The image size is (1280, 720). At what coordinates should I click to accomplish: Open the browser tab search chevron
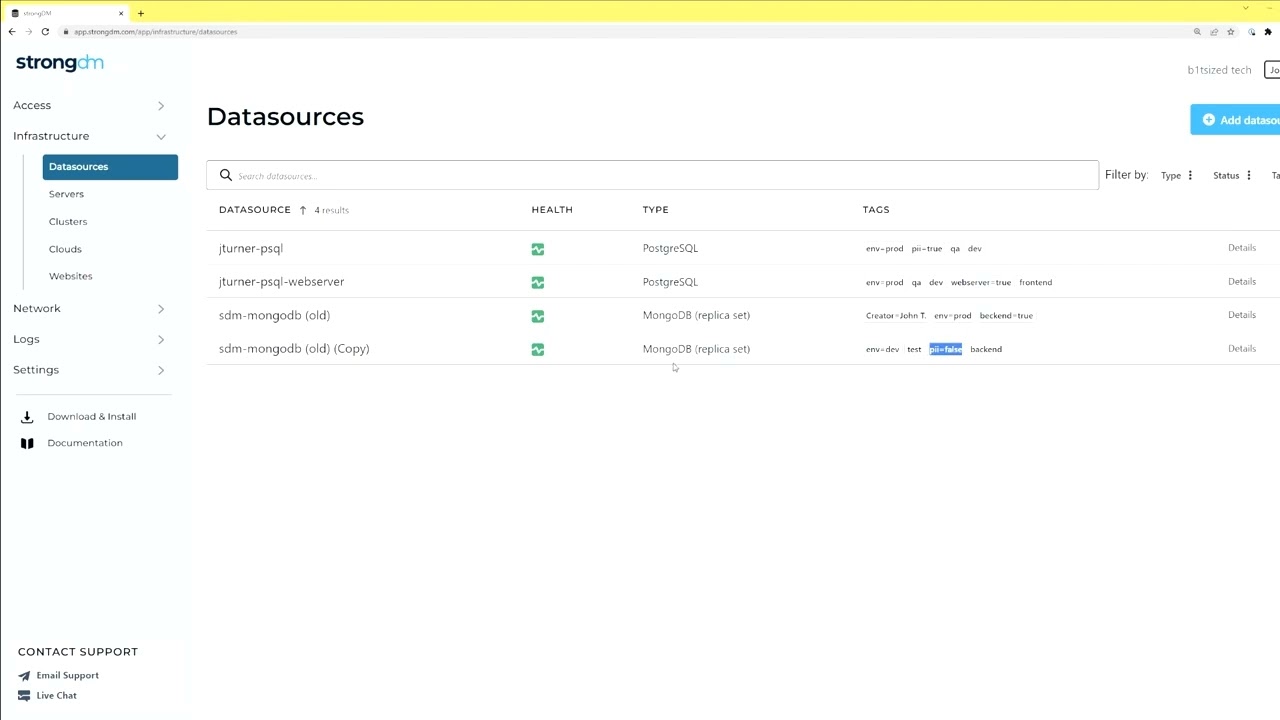[1246, 8]
